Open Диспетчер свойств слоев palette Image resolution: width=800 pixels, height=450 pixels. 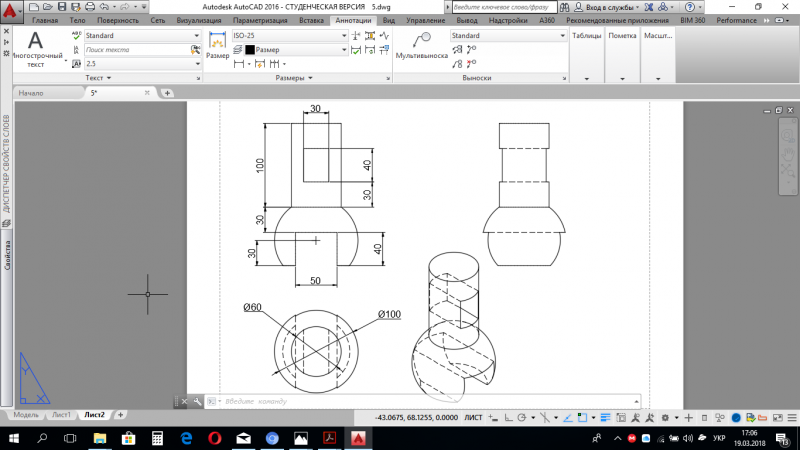pyautogui.click(x=7, y=163)
